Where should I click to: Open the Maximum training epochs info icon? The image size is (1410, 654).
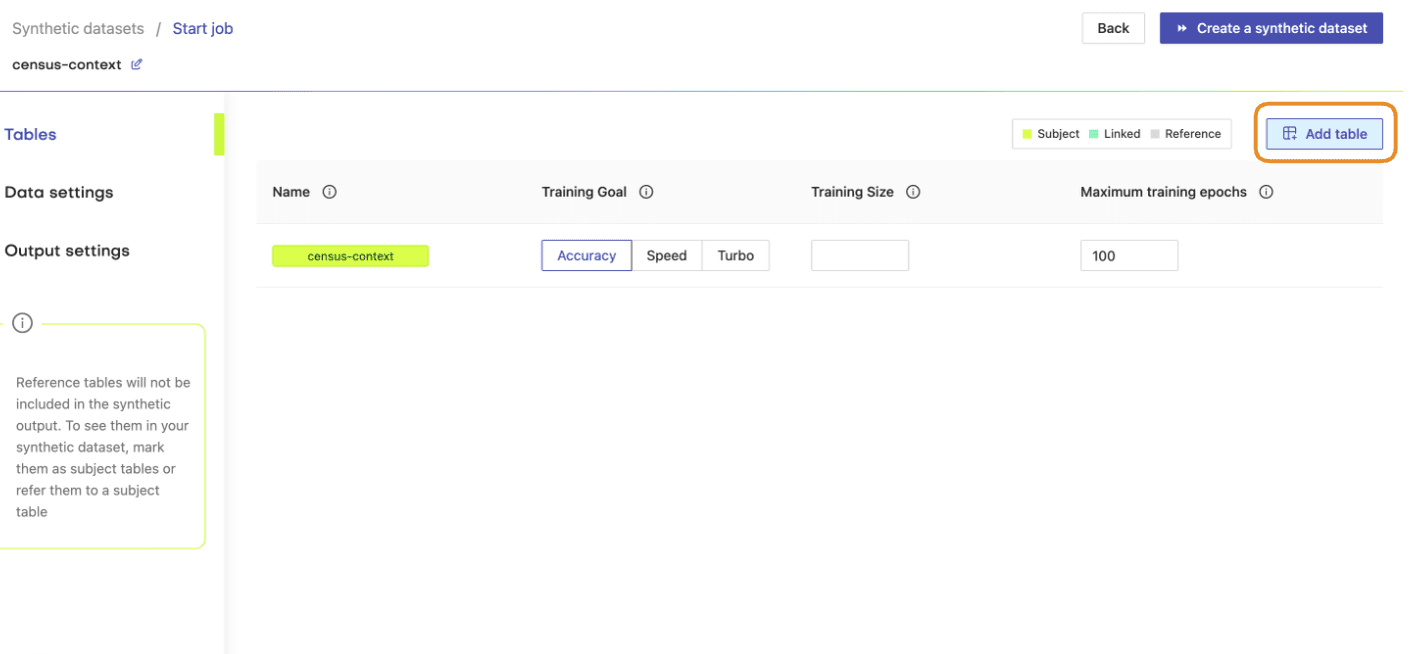coord(1266,192)
